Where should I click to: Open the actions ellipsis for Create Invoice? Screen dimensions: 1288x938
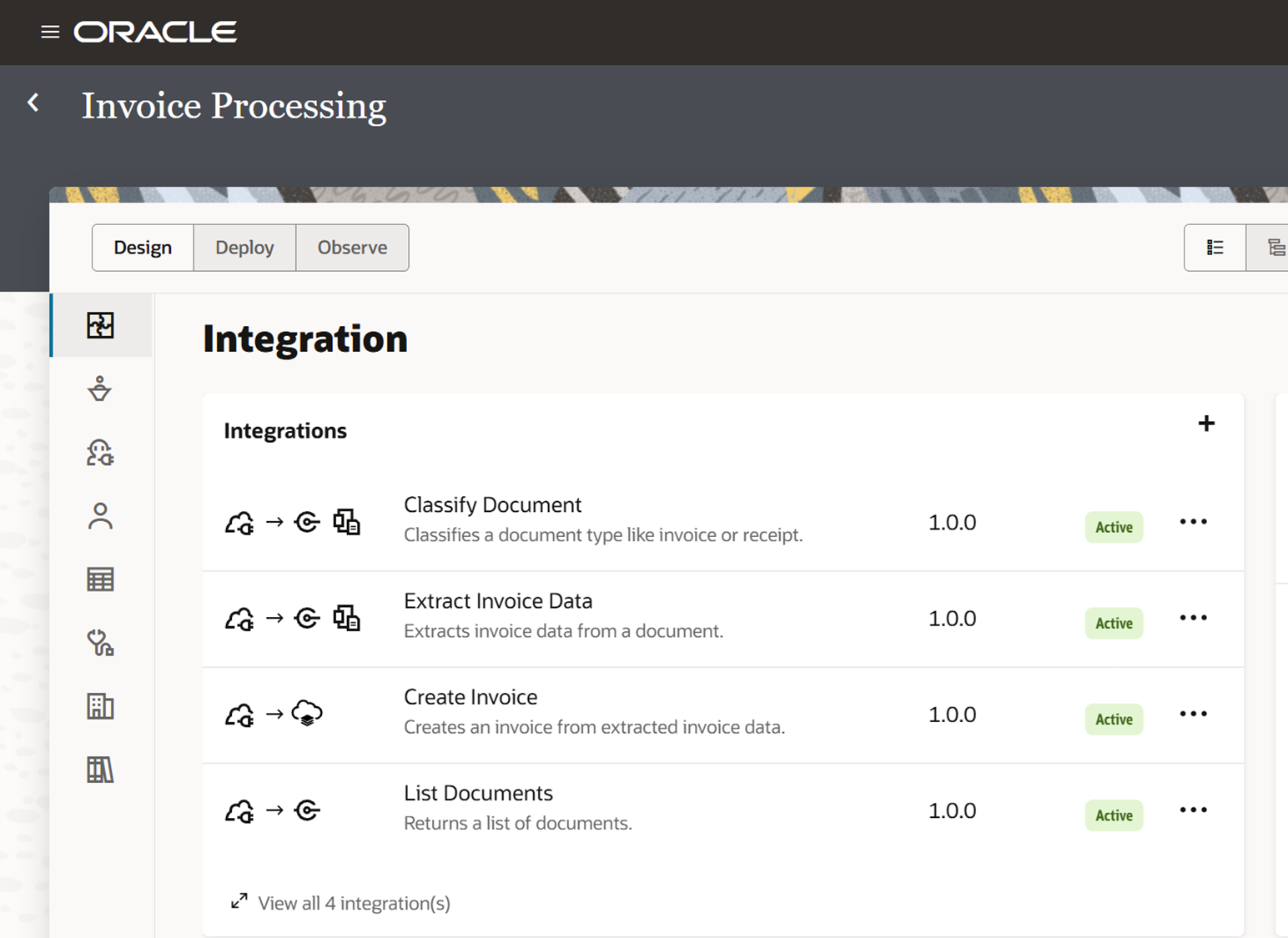[x=1193, y=713]
